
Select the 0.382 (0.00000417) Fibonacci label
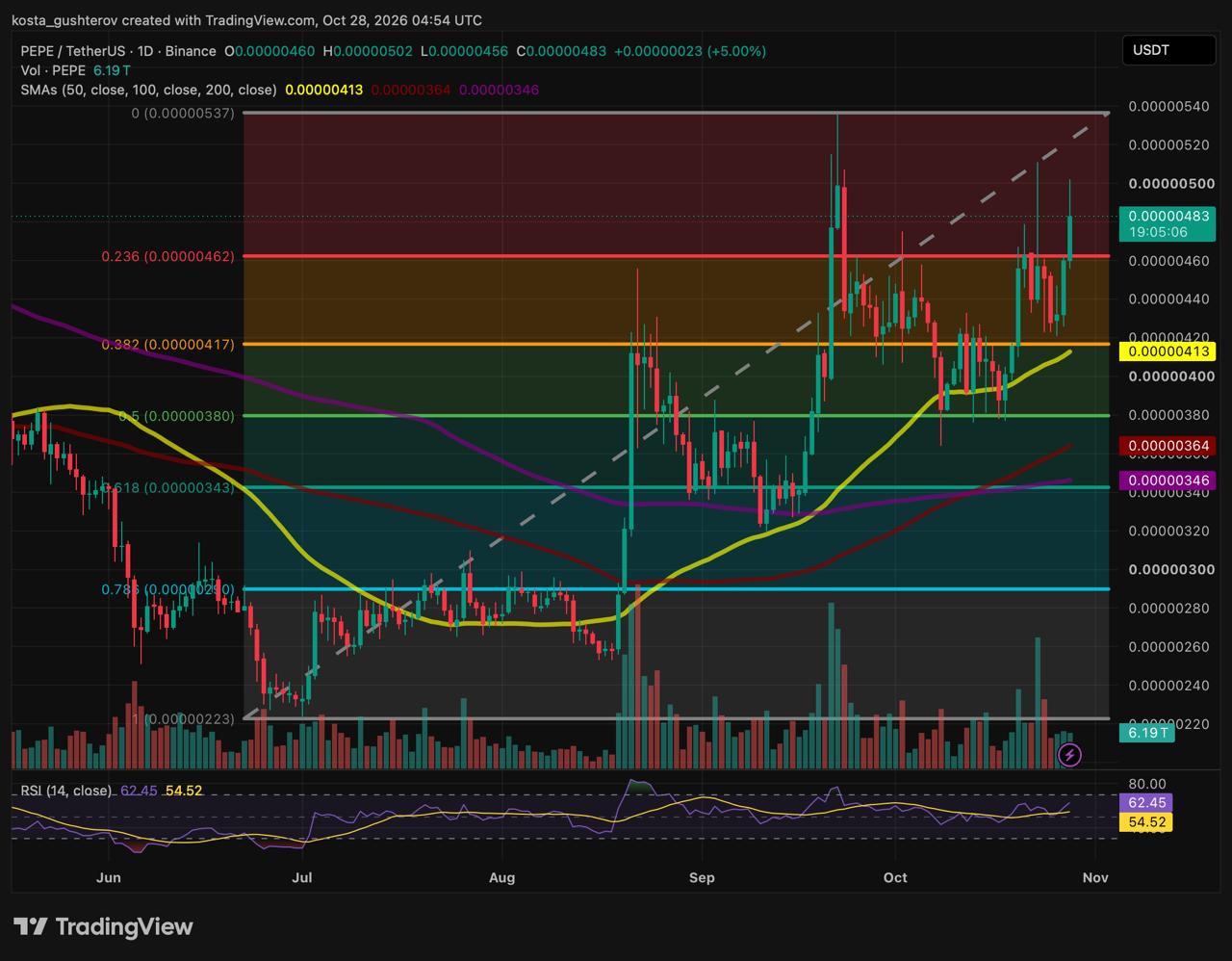(167, 344)
